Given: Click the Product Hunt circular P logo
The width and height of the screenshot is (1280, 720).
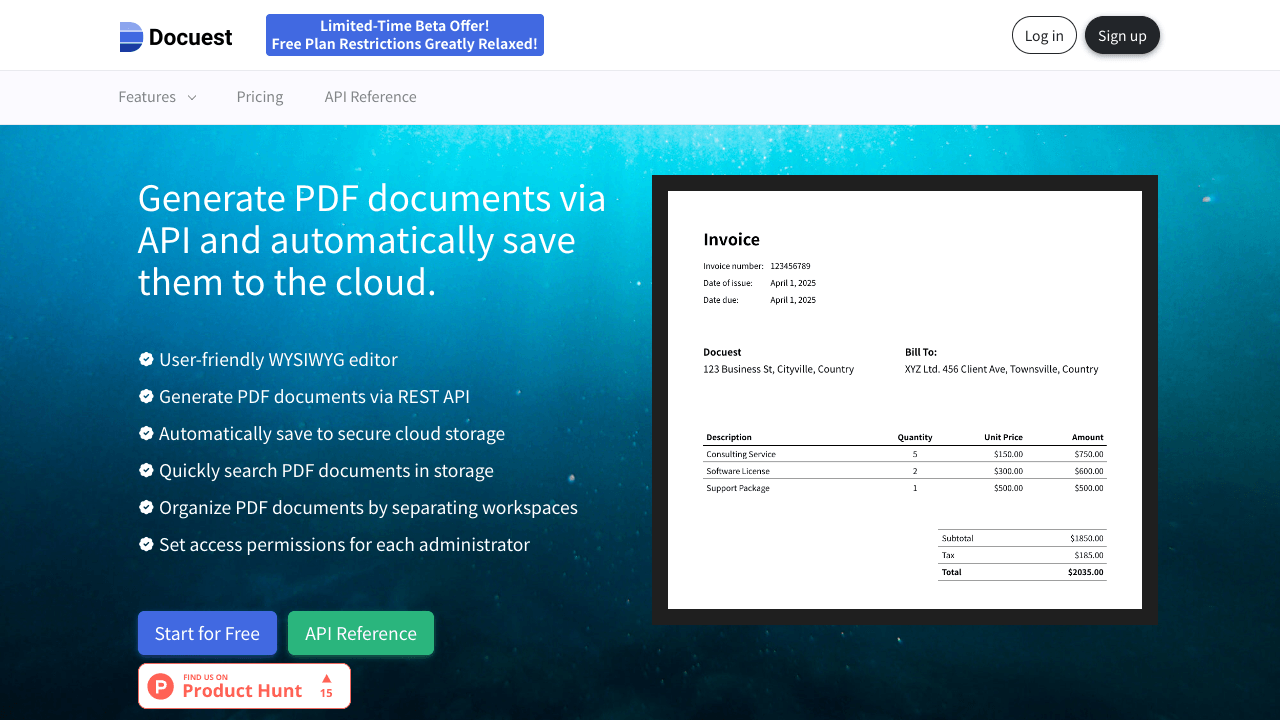Looking at the screenshot, I should 161,686.
